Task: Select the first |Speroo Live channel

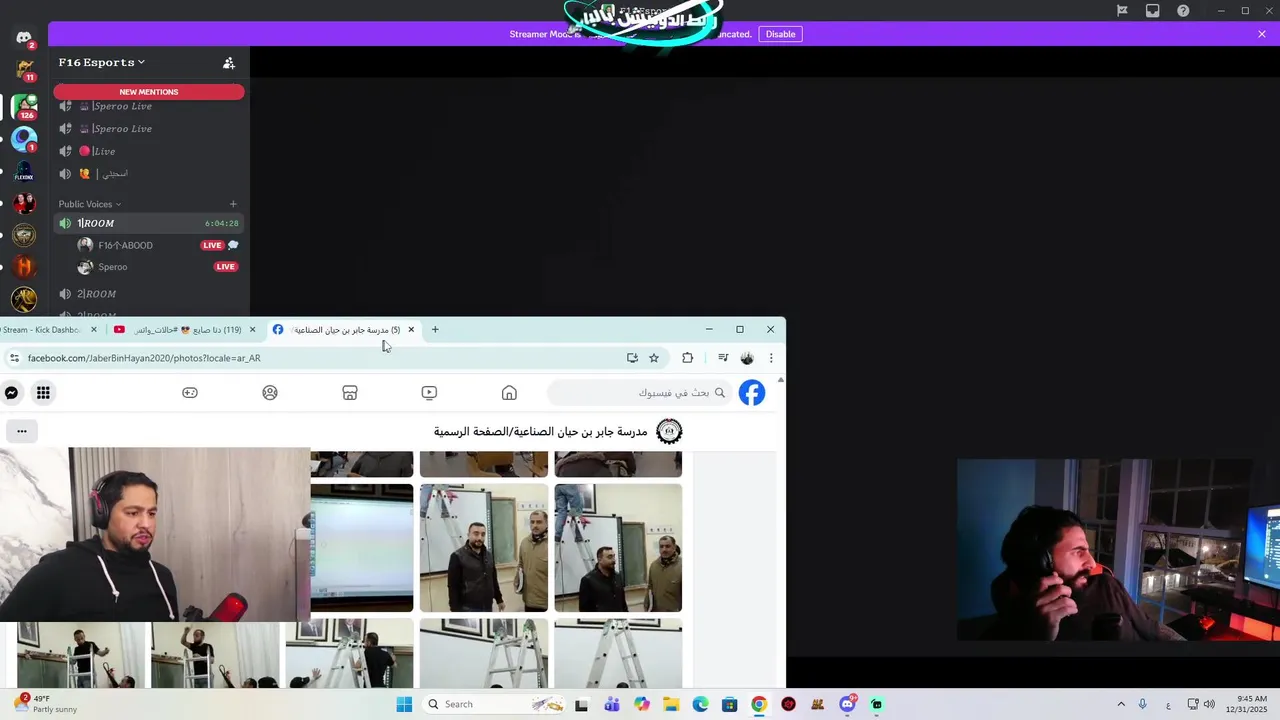Action: pyautogui.click(x=149, y=106)
